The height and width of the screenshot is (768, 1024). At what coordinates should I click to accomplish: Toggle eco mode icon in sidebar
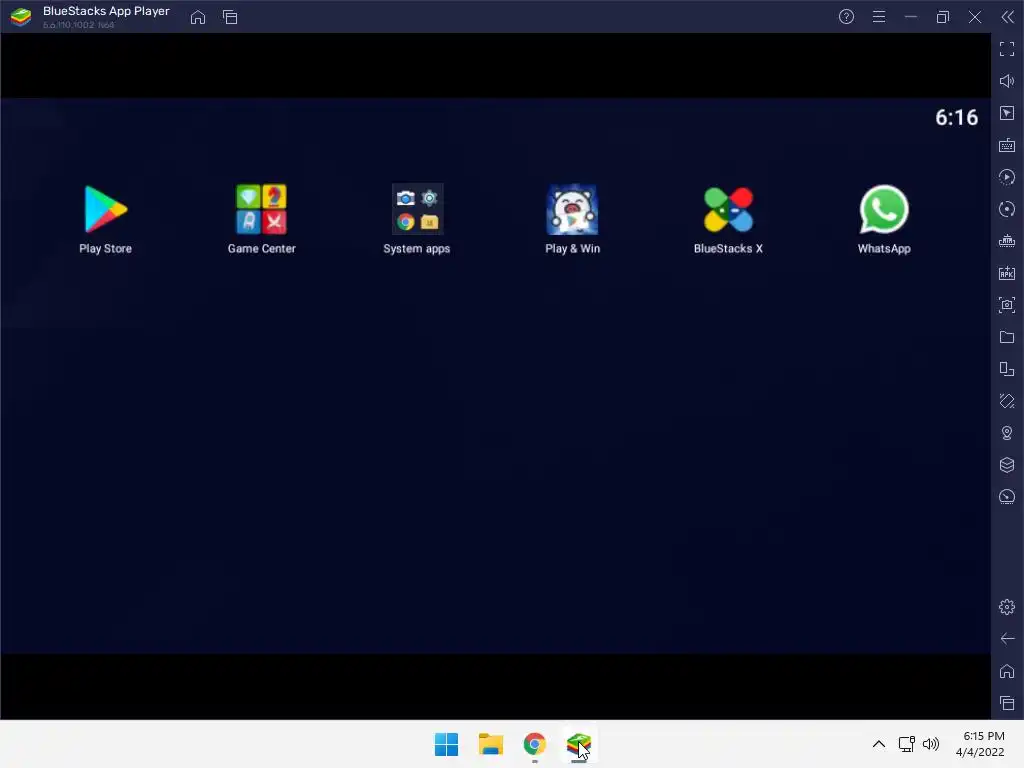click(1007, 497)
